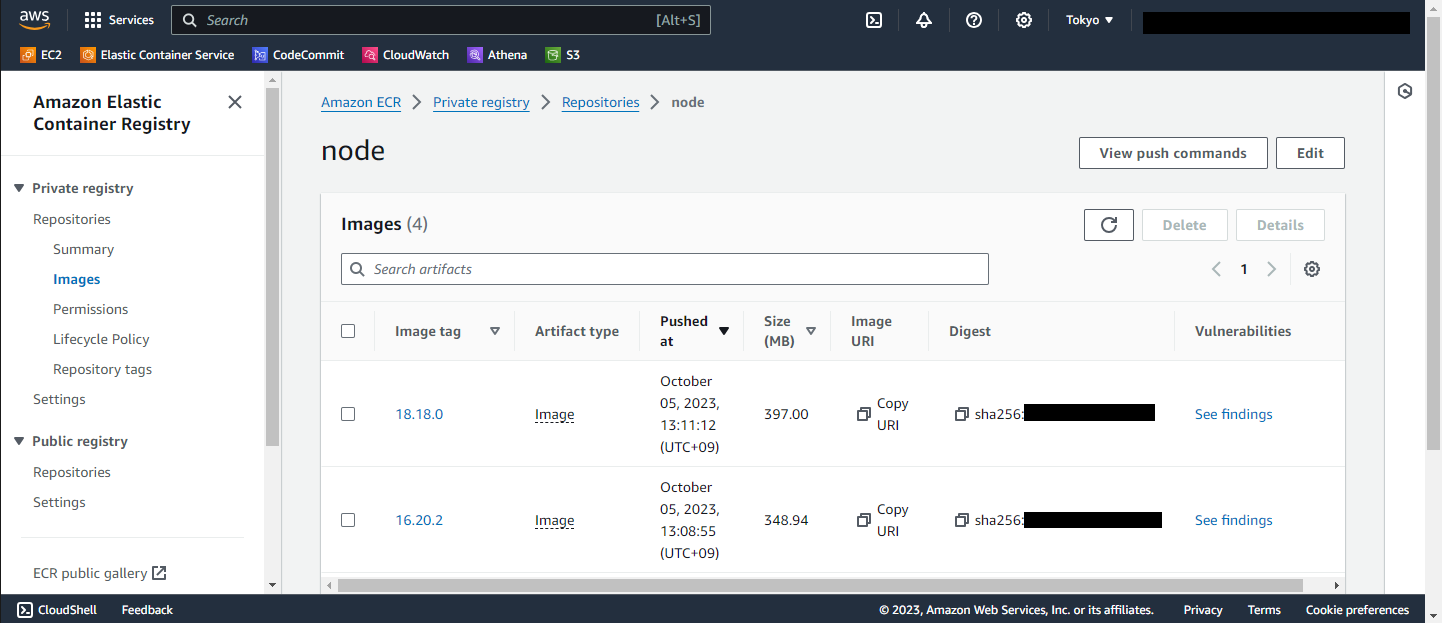Viewport: 1442px width, 623px height.
Task: Open the right side info panel icon
Action: pos(1405,92)
